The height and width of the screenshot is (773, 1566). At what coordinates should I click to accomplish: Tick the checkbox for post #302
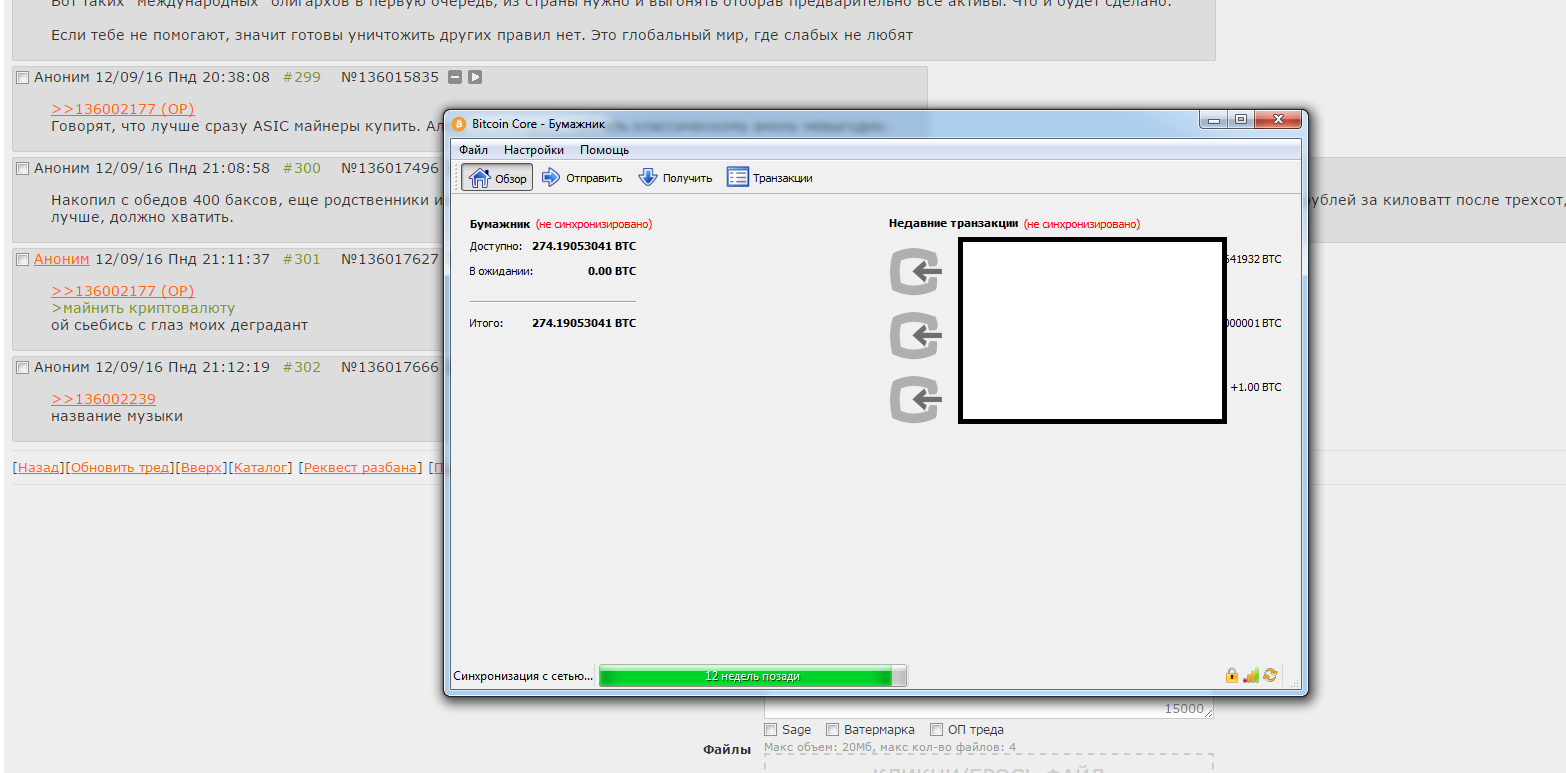tap(23, 368)
